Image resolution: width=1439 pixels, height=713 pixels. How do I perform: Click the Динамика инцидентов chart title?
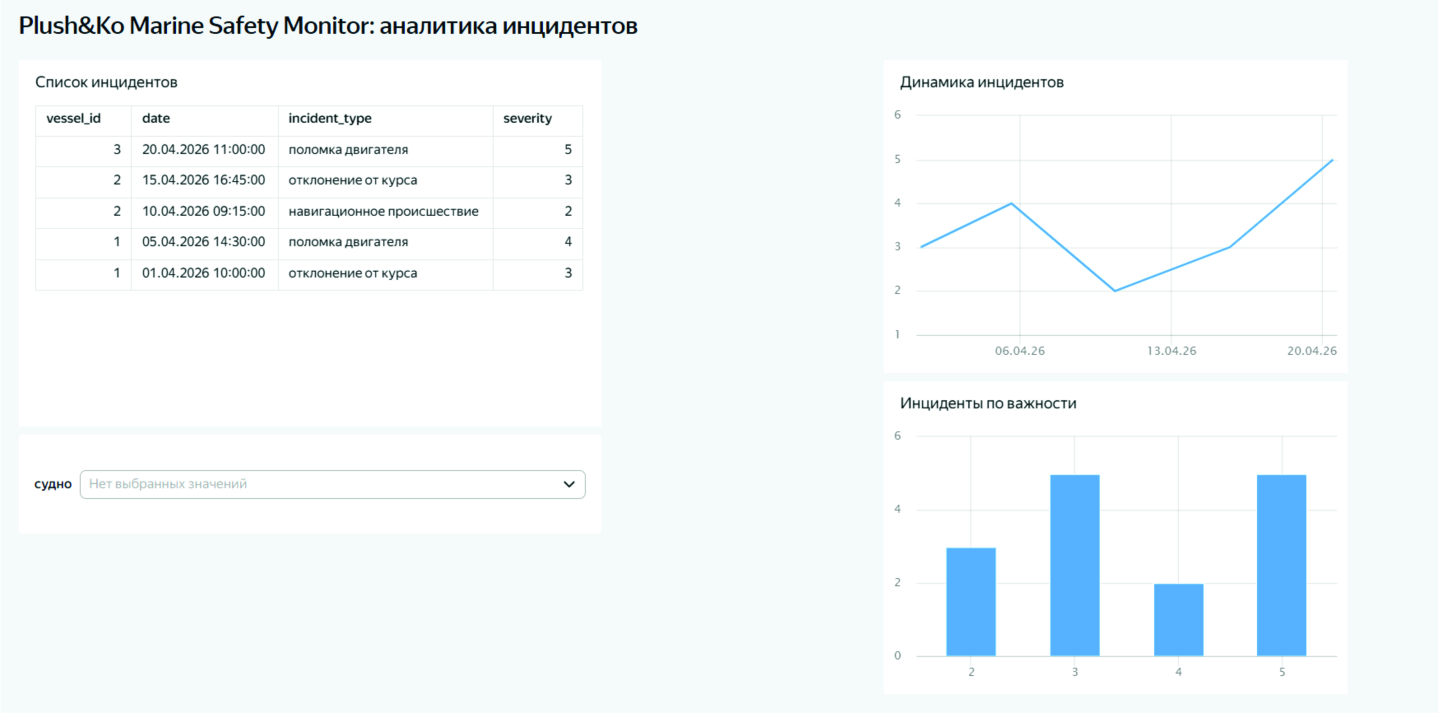tap(982, 82)
